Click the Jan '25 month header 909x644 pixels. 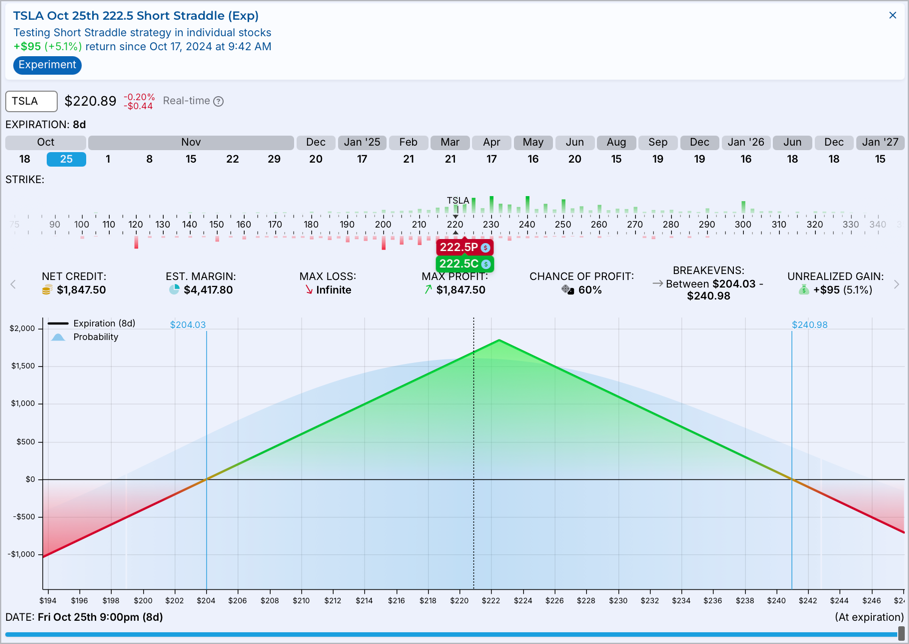362,143
